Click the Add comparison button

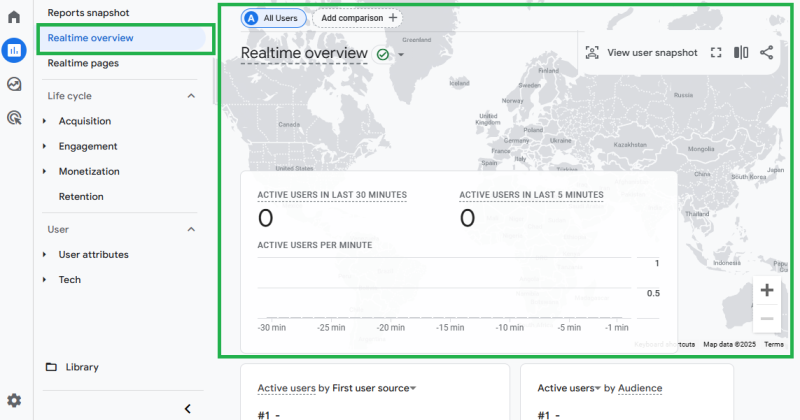click(x=357, y=18)
